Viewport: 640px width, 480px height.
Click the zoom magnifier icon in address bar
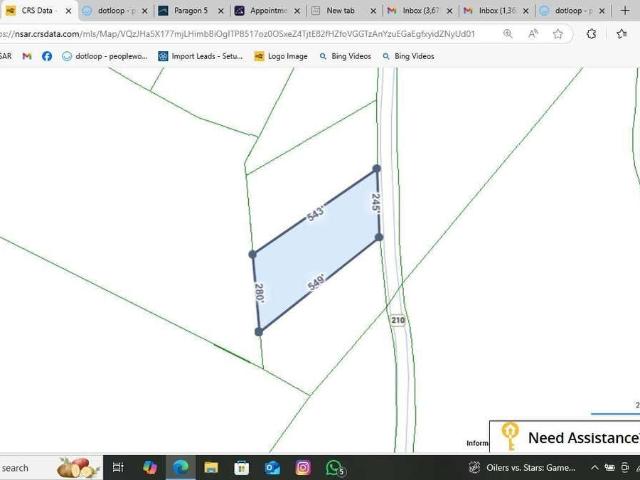[508, 34]
